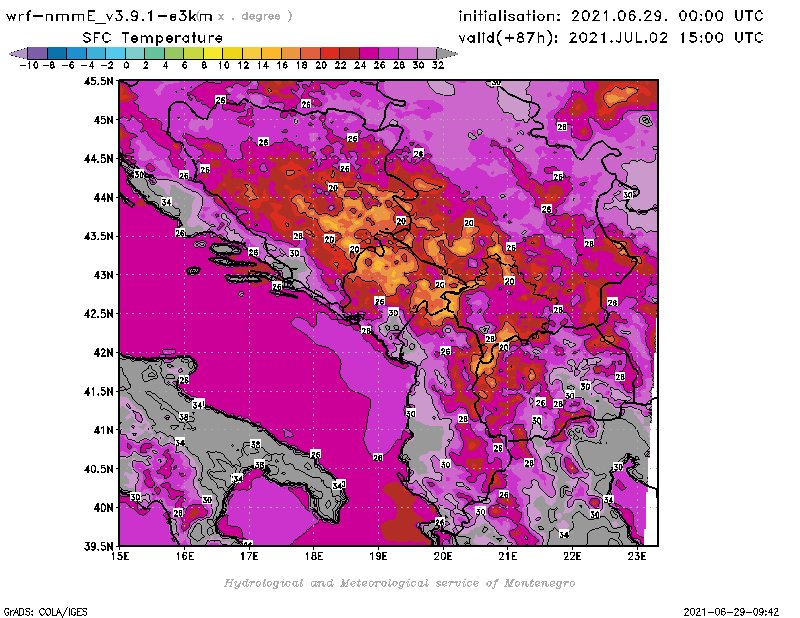This screenshot has width=800, height=618.
Task: Click the legend swatch between -6 and -4
Action: (x=77, y=53)
